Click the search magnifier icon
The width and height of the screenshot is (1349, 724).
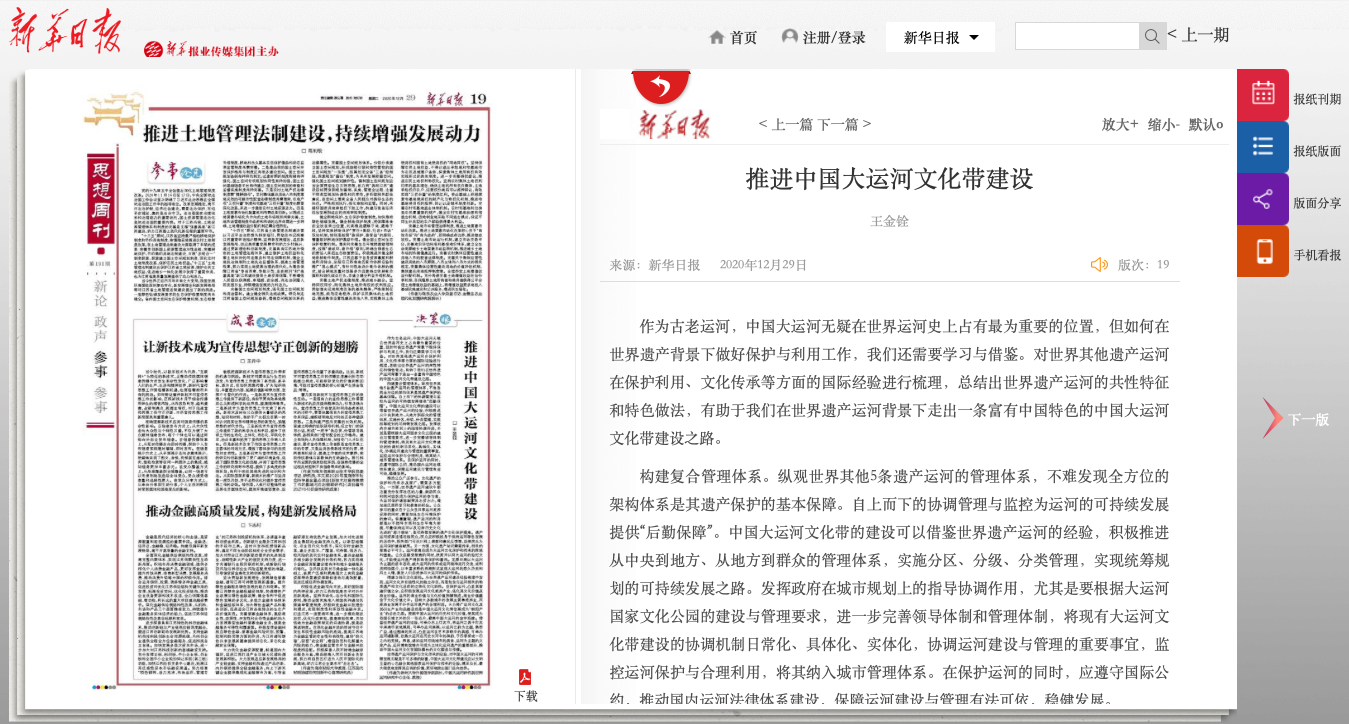pos(1152,36)
